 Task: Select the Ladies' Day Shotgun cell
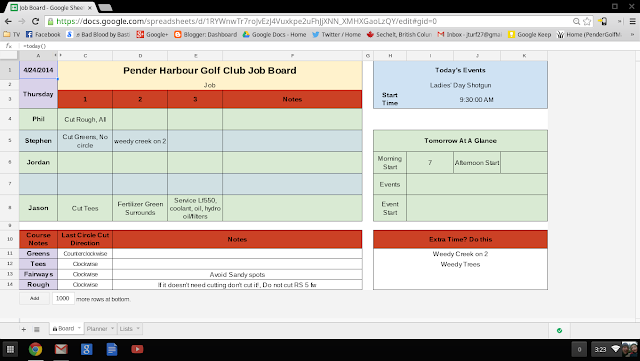460,85
